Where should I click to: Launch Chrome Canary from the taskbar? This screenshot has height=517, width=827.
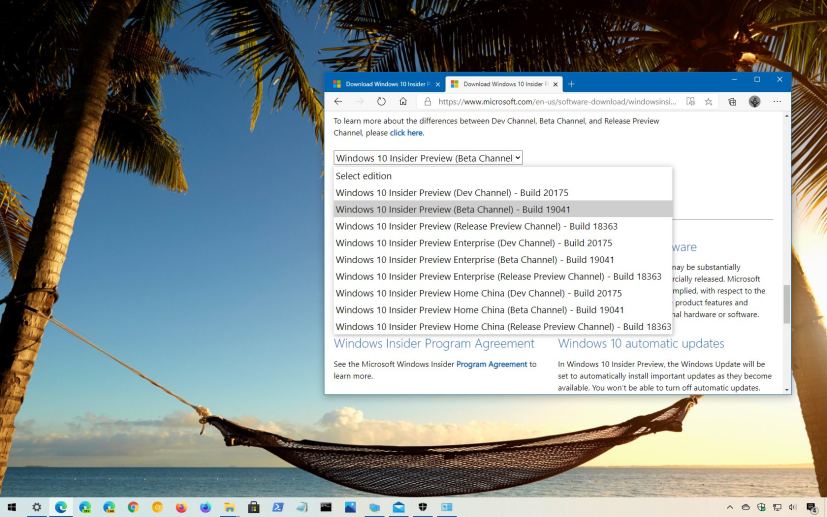pyautogui.click(x=157, y=508)
